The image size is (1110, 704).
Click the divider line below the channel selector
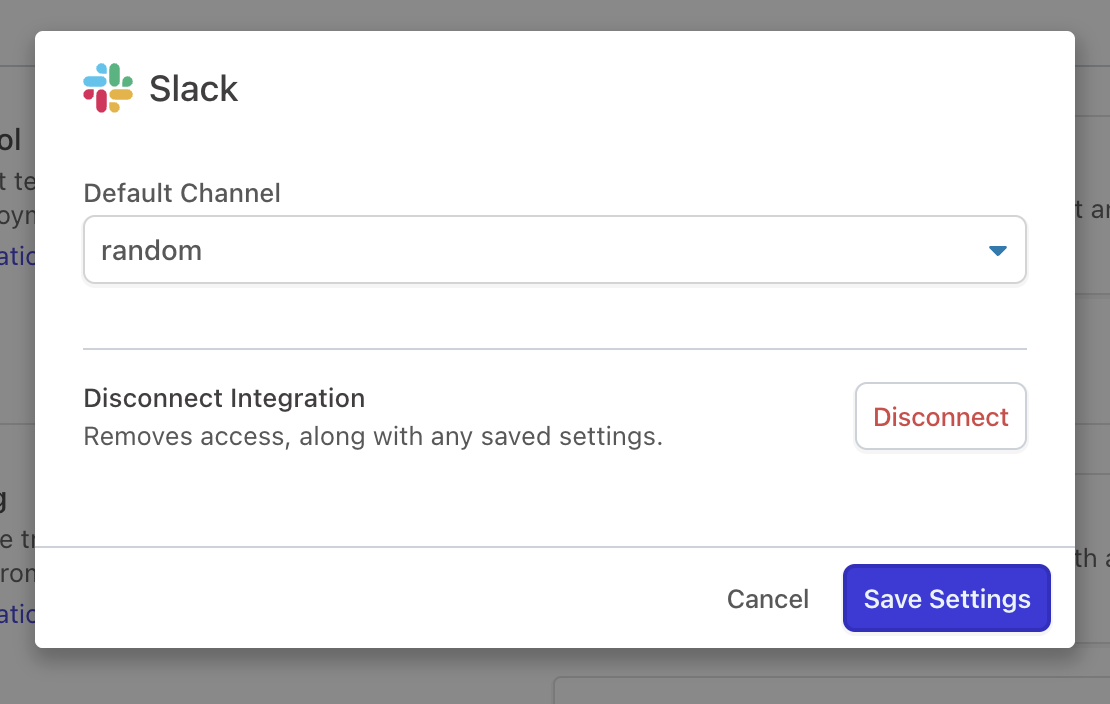pyautogui.click(x=554, y=348)
